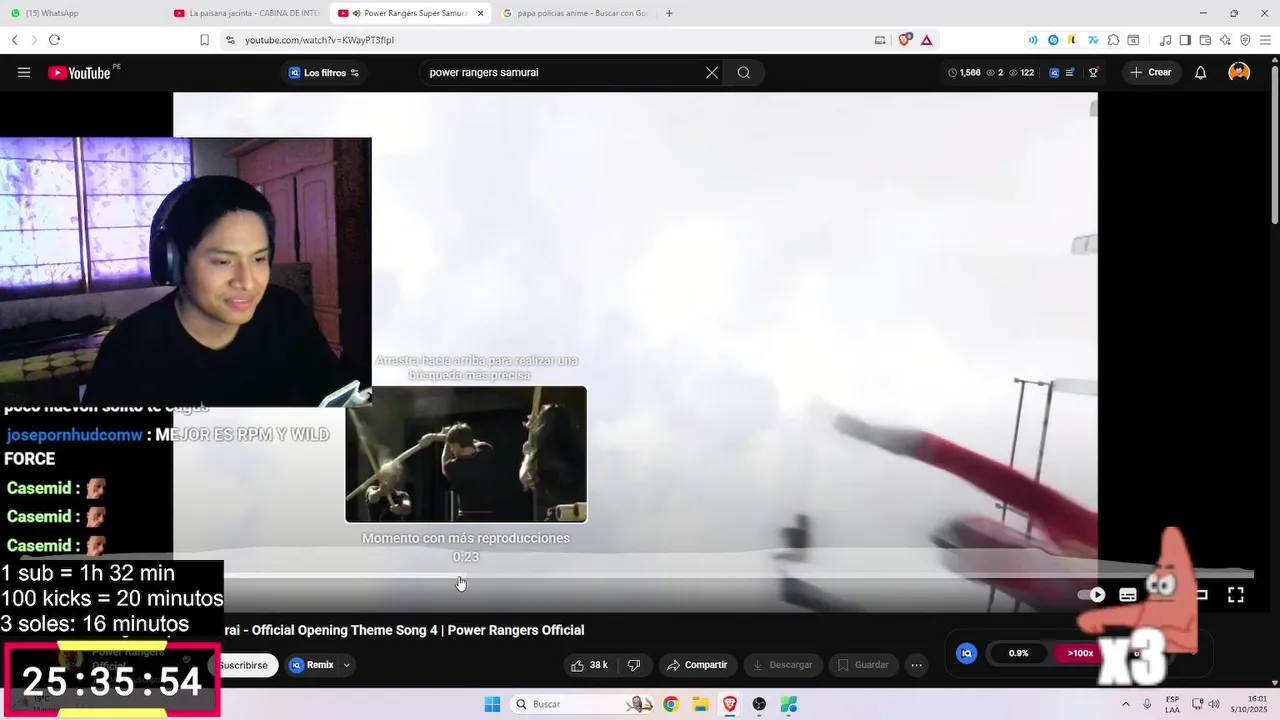This screenshot has height=720, width=1280.
Task: Switch to the WhatsApp tab
Action: pos(80,13)
